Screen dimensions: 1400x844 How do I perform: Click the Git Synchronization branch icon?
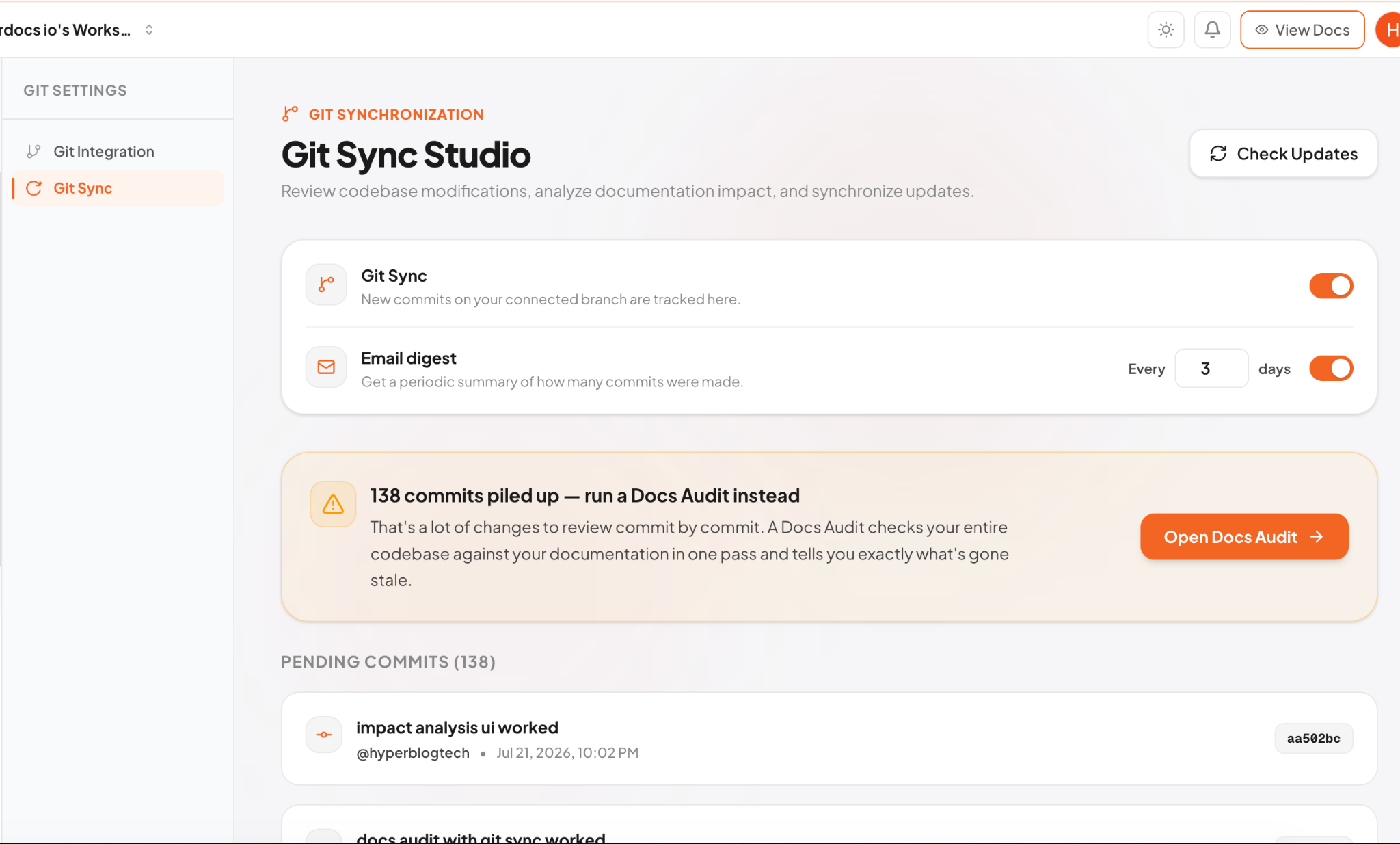tap(291, 114)
